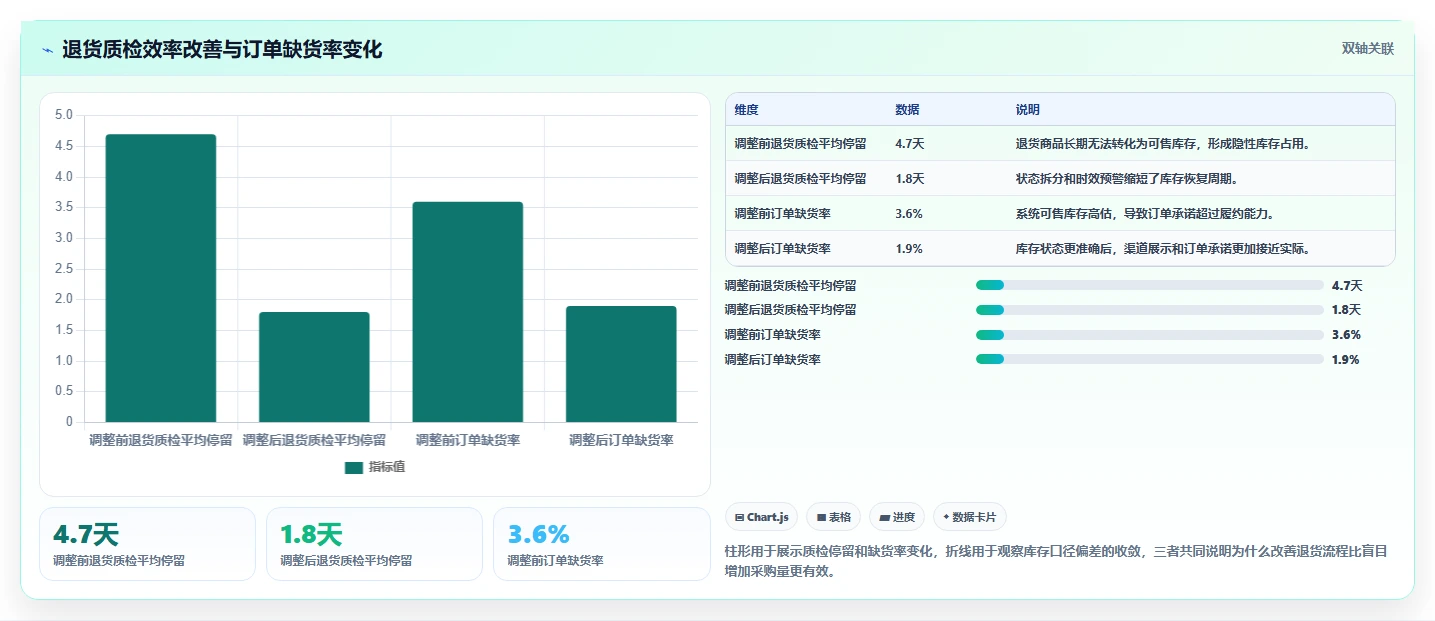Viewport: 1435px width, 621px height.
Task: Click the caption paragraph starting 柱形用于展示
Action: click(x=1055, y=562)
